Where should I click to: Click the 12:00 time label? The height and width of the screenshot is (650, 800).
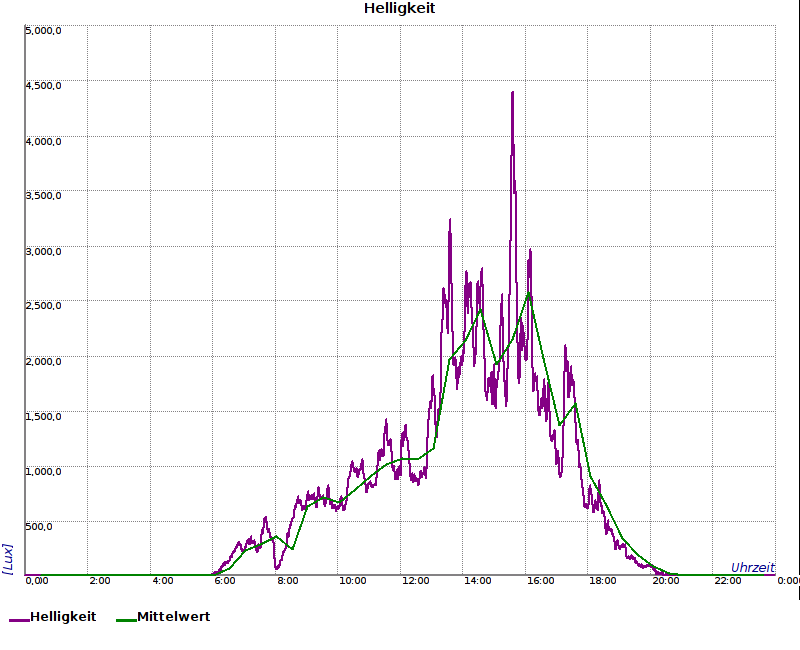tap(415, 581)
